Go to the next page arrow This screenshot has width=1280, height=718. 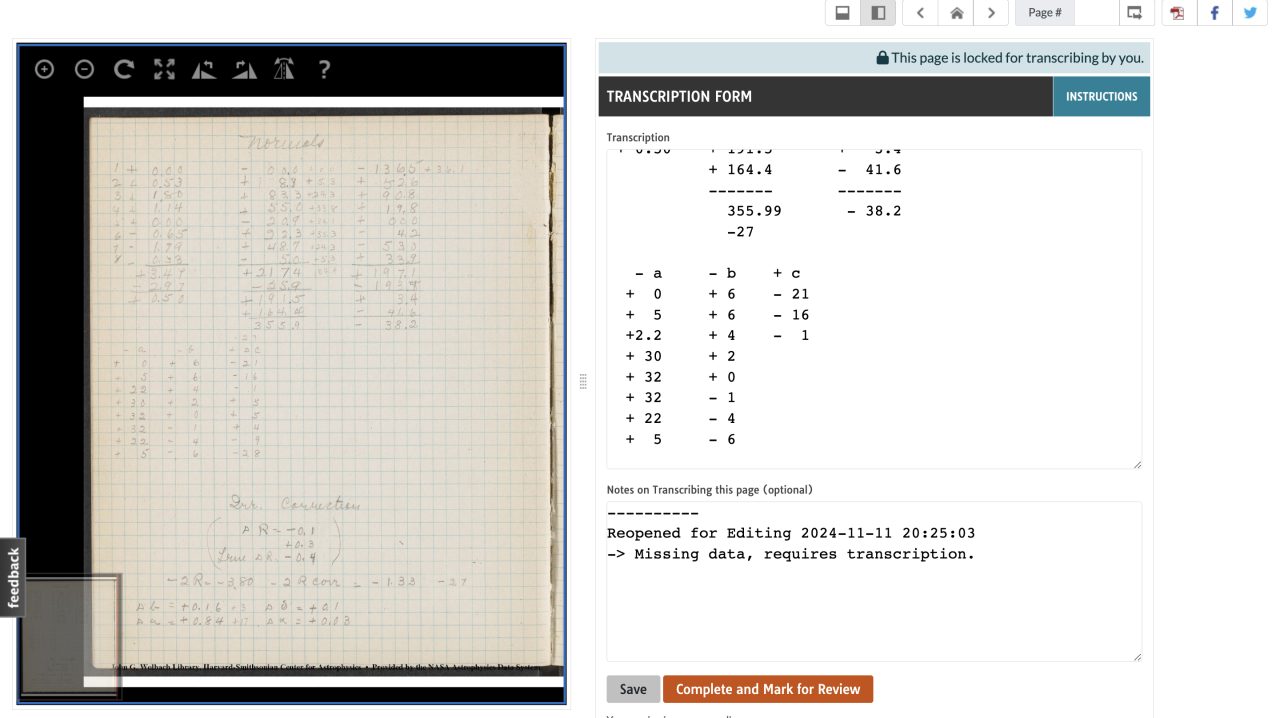point(991,13)
